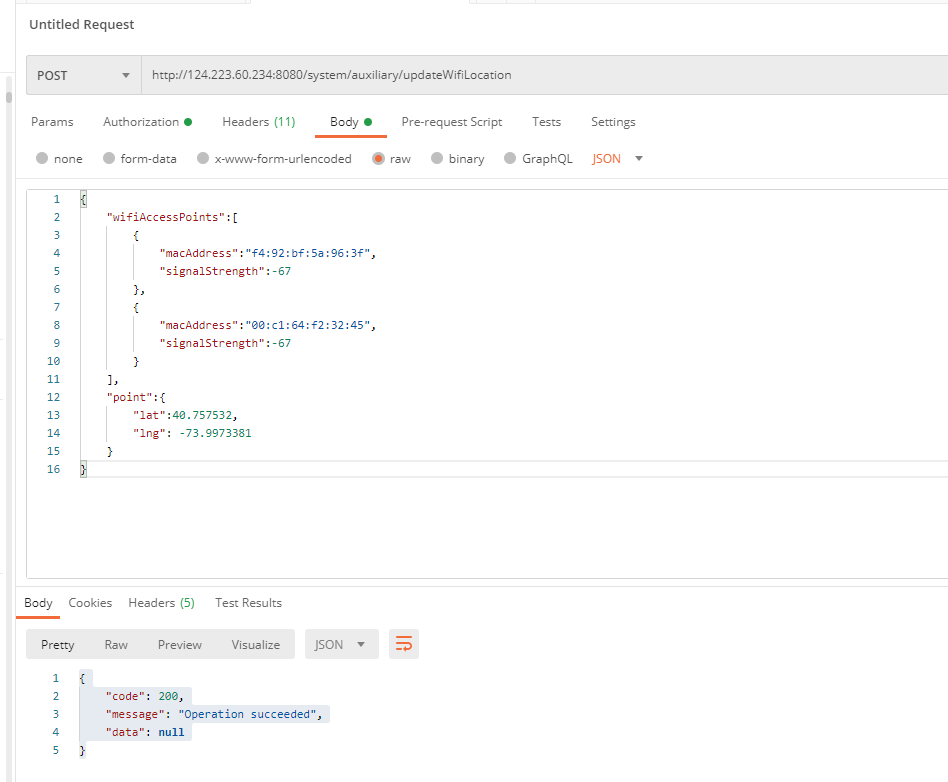Image resolution: width=948 pixels, height=782 pixels.
Task: Switch to the Params tab
Action: coord(52,122)
